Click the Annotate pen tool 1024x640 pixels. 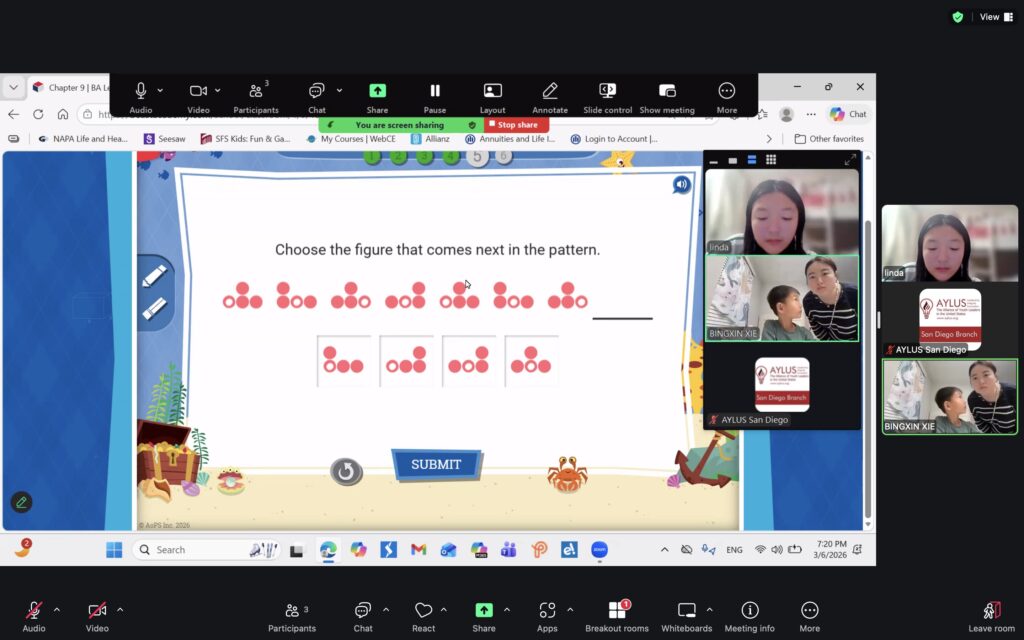[x=549, y=91]
